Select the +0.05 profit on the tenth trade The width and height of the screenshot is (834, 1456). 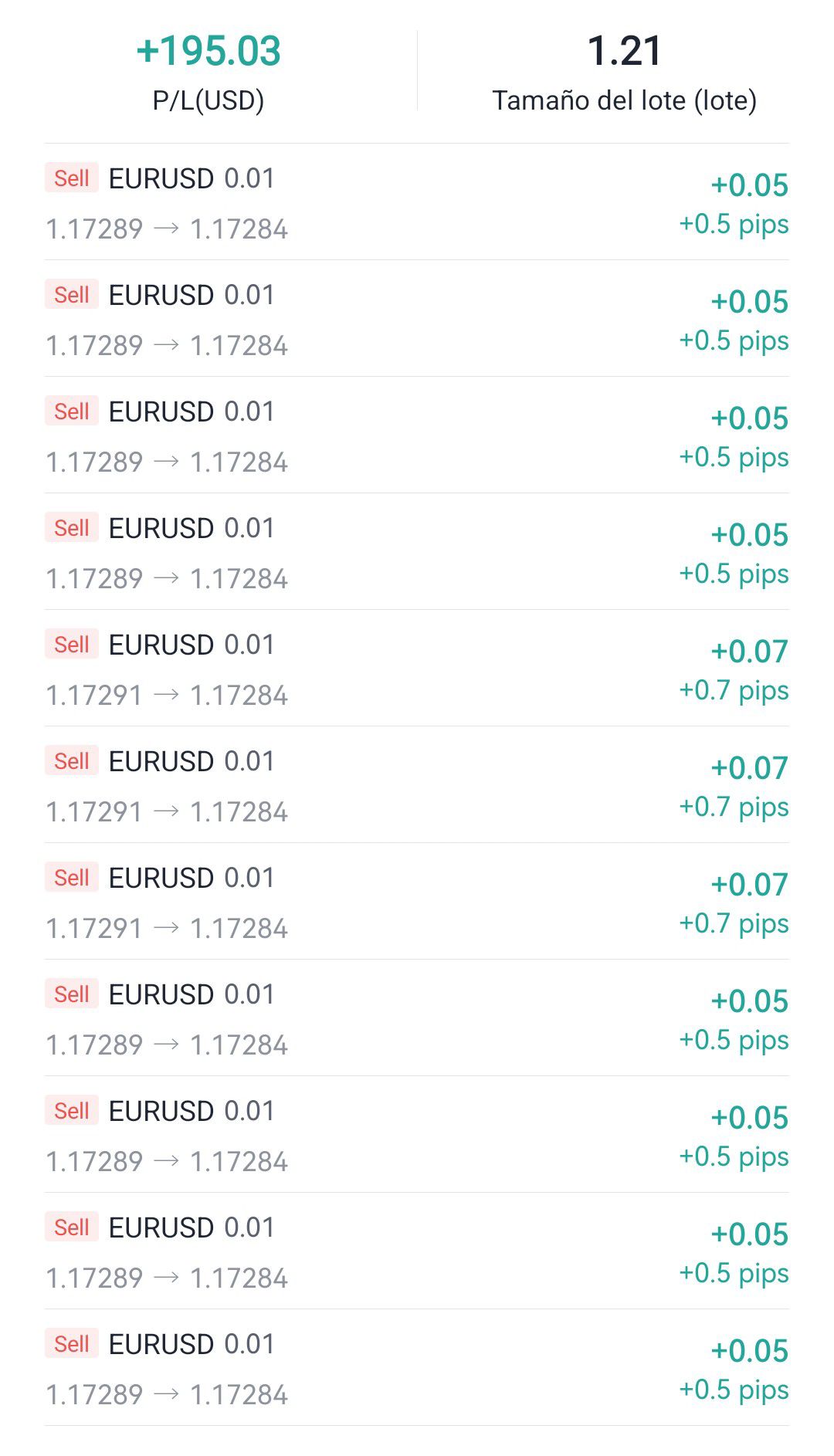tap(749, 1234)
